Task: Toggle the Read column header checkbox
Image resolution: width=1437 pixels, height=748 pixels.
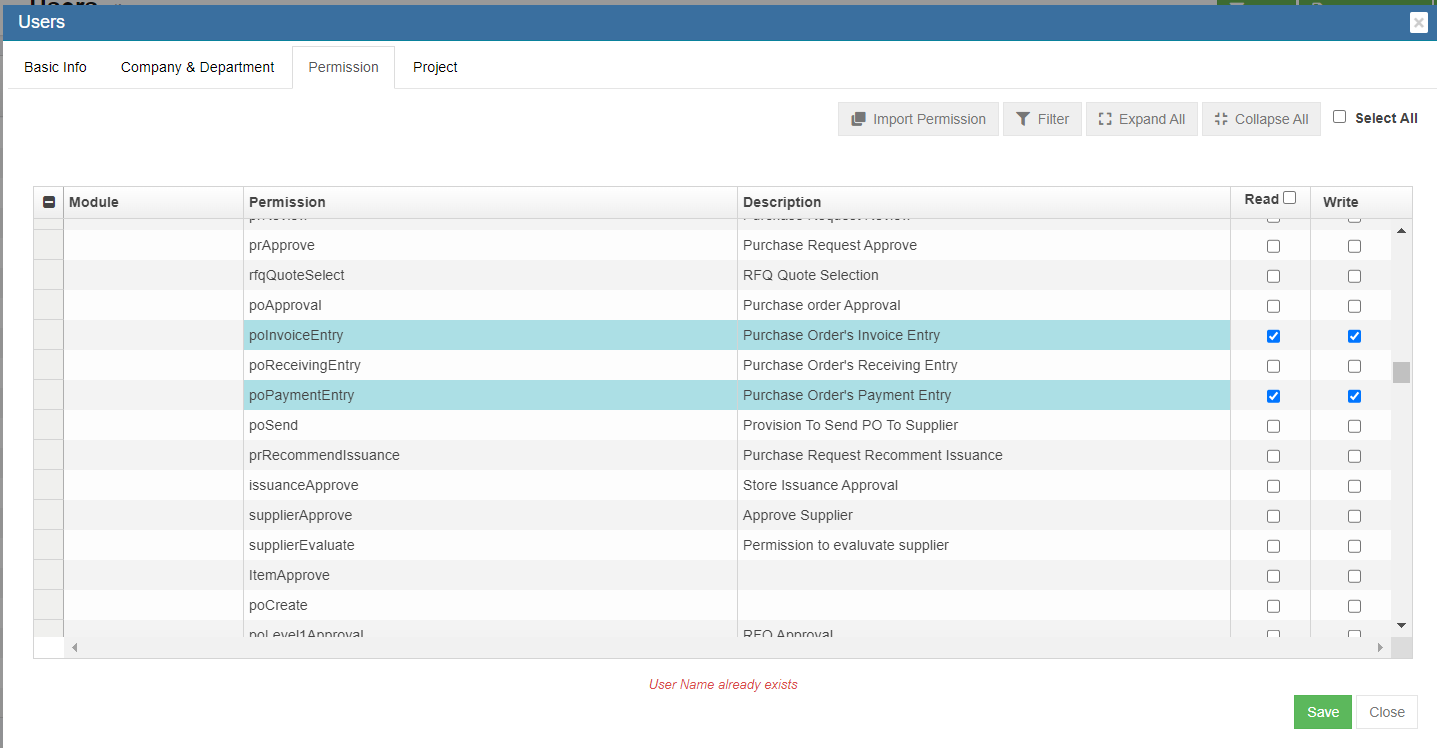Action: 1289,198
